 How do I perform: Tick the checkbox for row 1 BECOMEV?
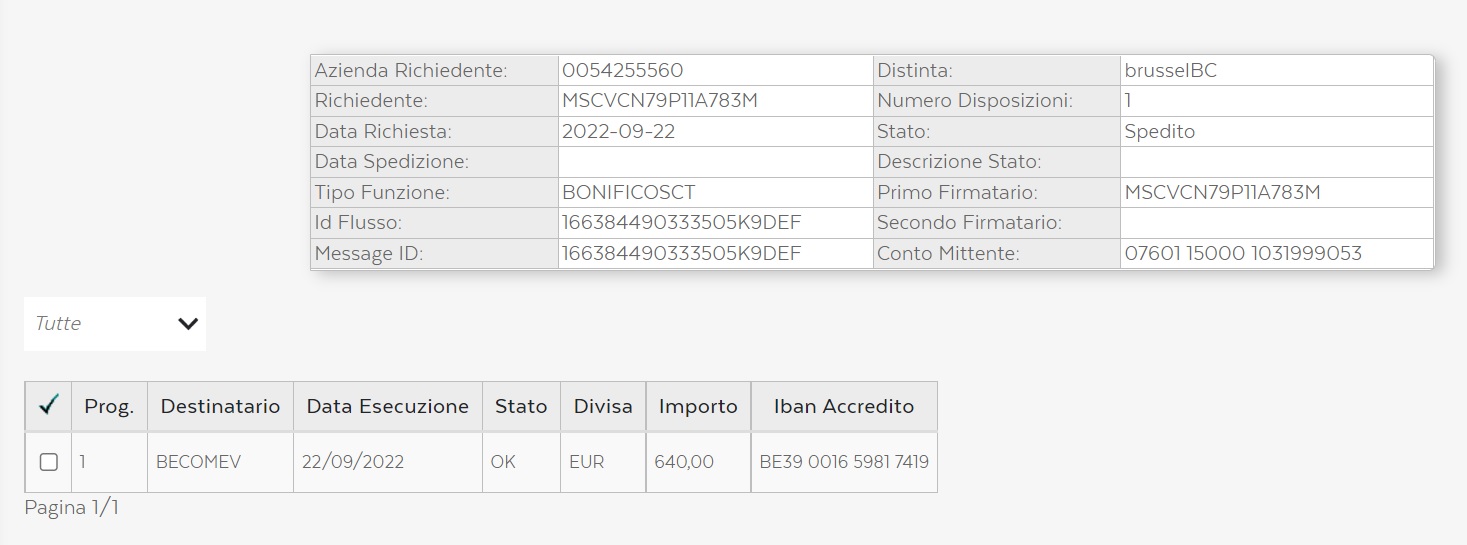[x=48, y=462]
